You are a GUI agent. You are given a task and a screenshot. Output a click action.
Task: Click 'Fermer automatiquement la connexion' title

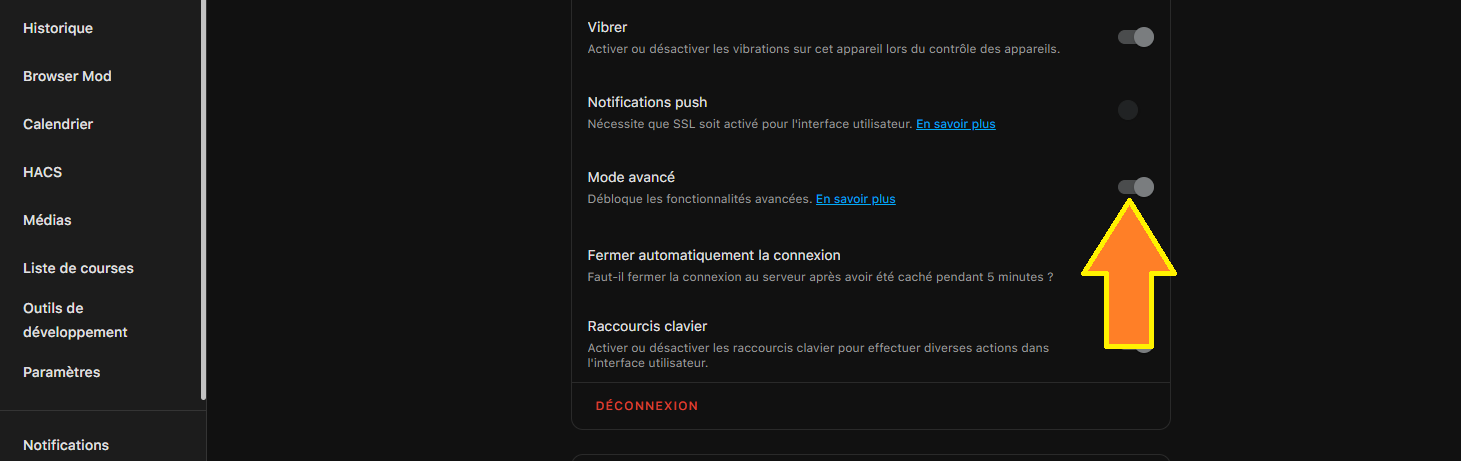(x=714, y=255)
